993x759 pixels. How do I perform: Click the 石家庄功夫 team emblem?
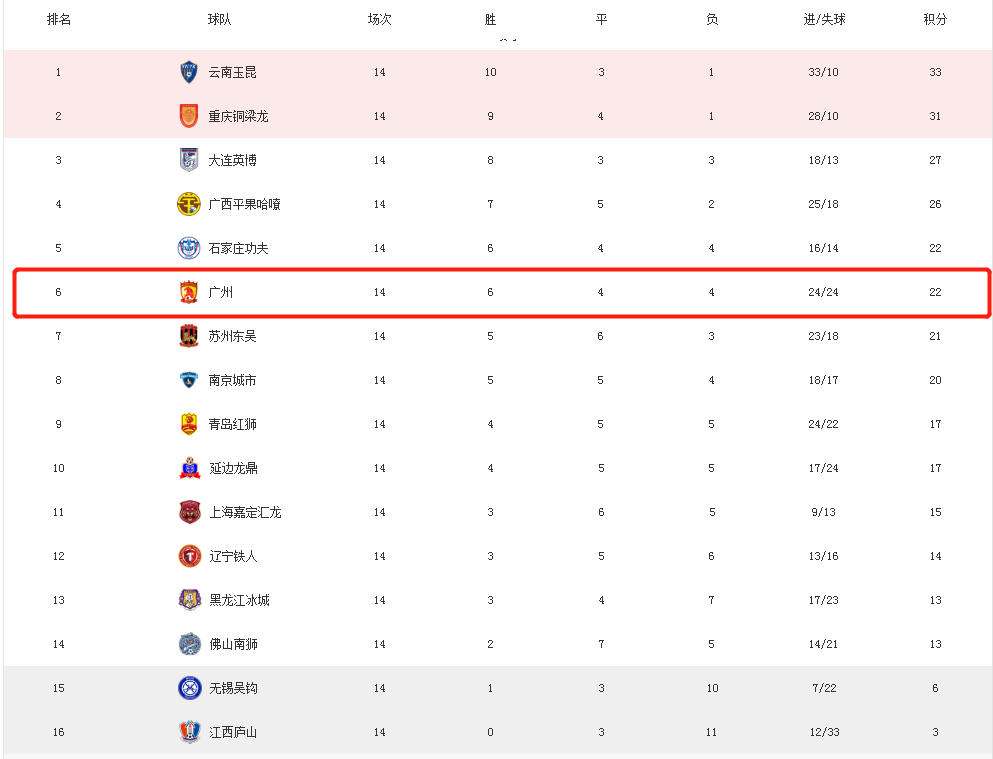pos(189,248)
